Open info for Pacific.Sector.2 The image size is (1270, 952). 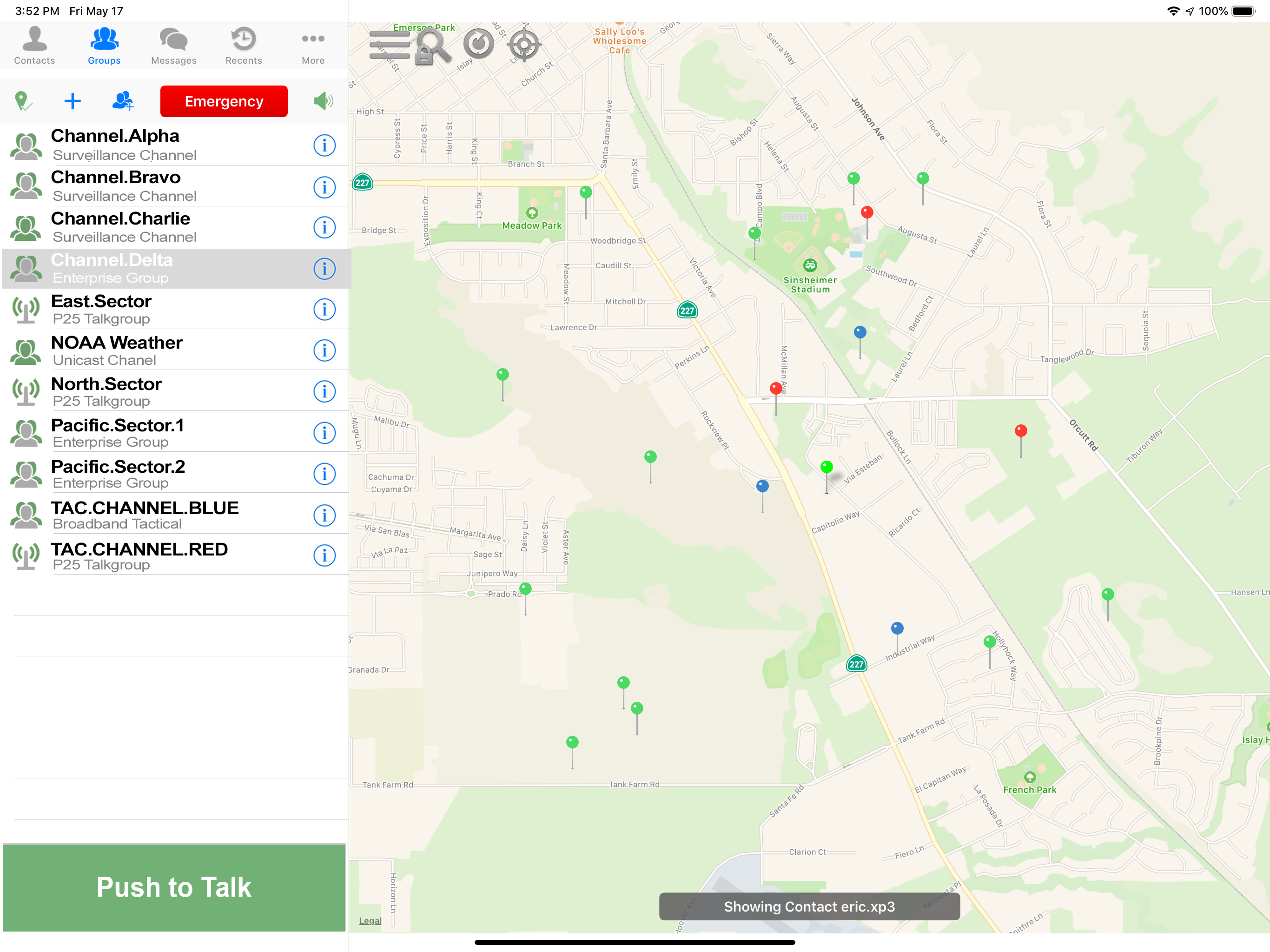tap(324, 474)
